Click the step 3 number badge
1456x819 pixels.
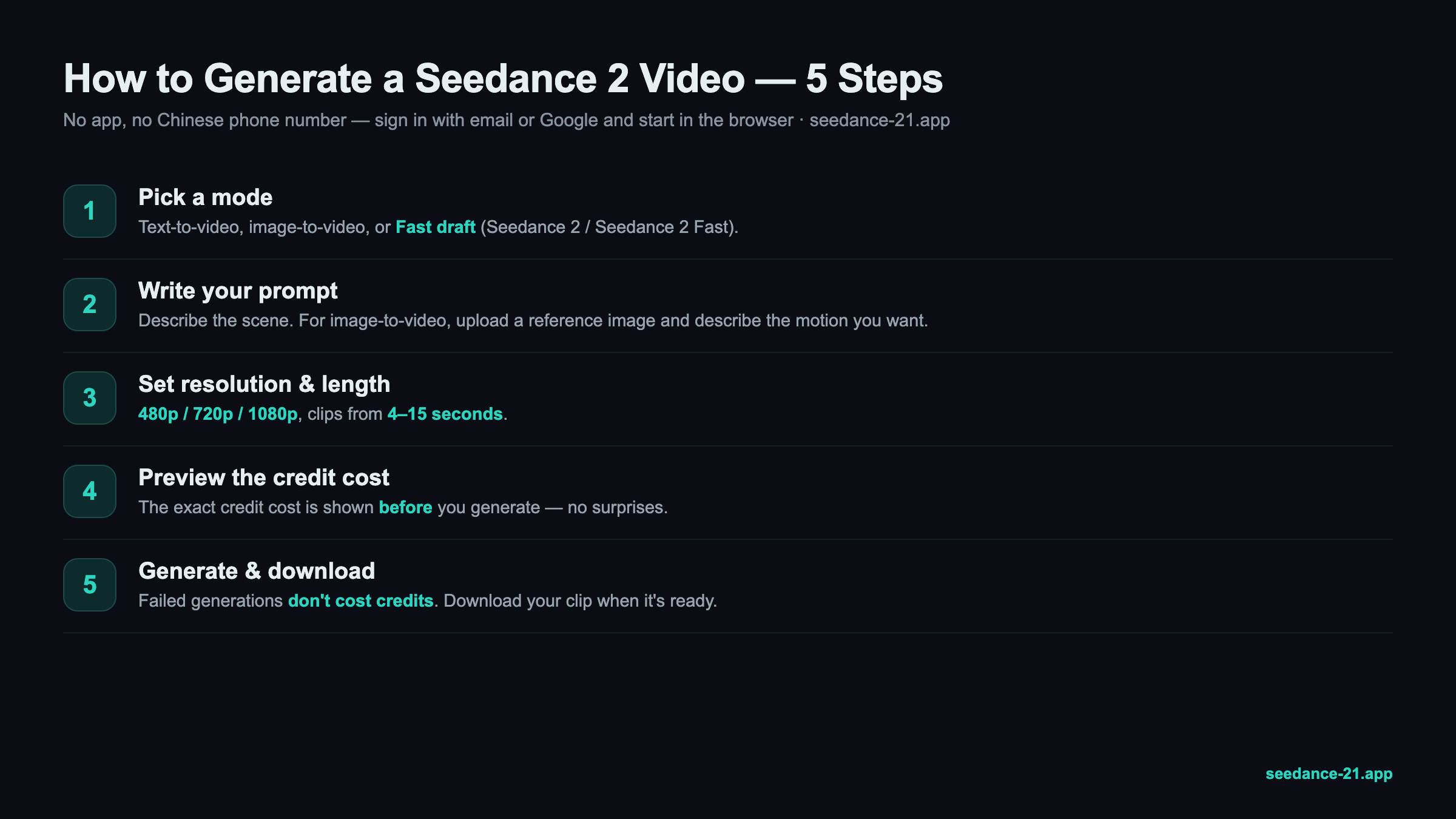(90, 398)
